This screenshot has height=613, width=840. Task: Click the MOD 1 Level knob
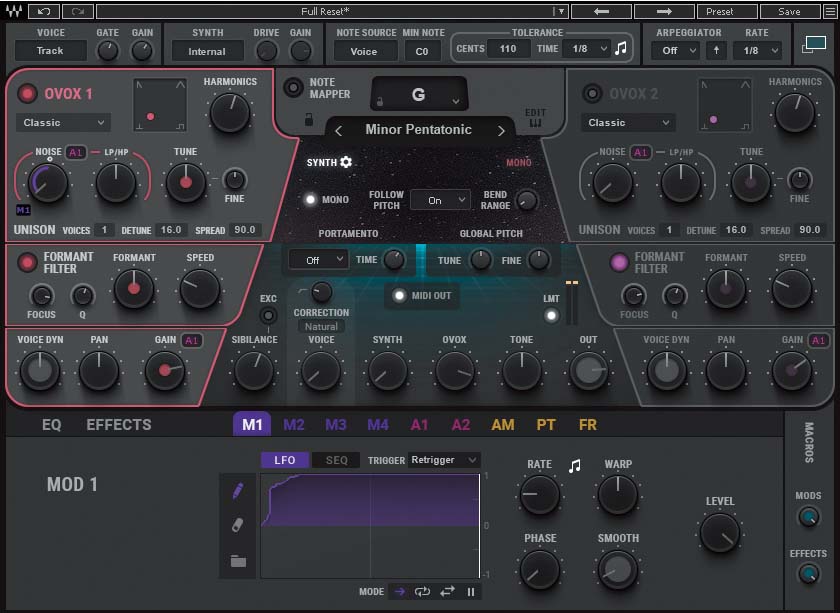[x=720, y=534]
